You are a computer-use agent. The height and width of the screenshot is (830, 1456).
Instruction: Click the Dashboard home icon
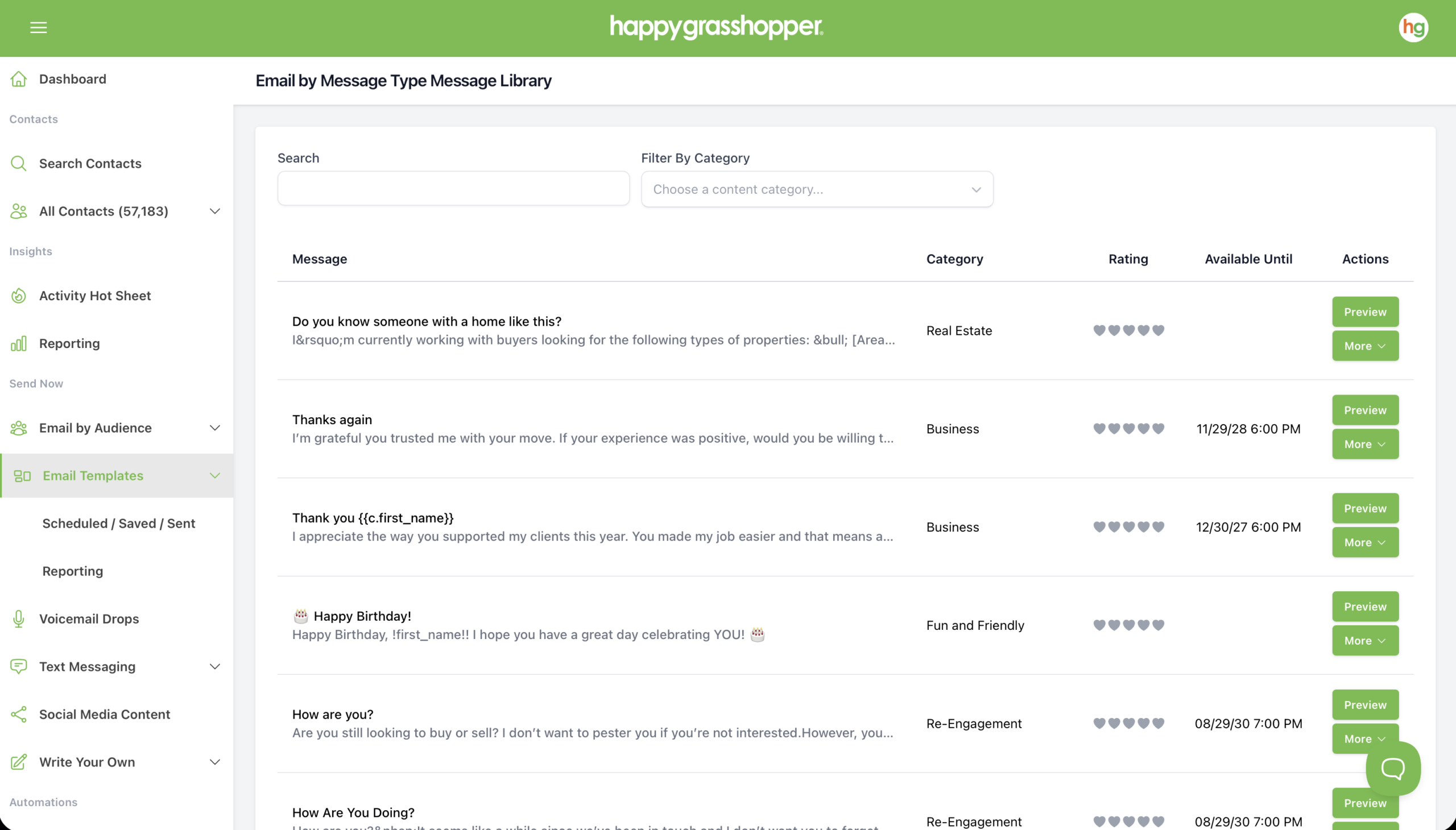[19, 78]
